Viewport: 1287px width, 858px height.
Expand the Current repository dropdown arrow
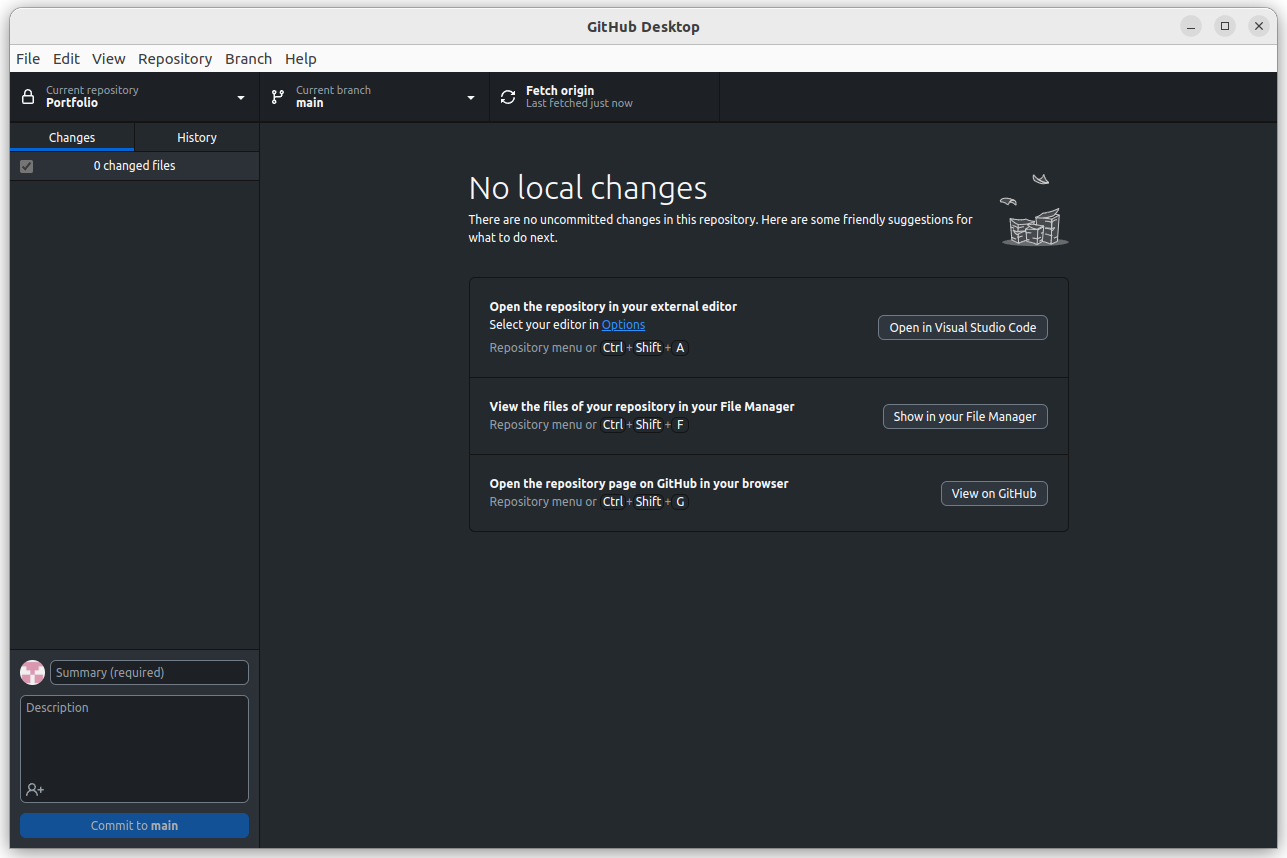241,97
